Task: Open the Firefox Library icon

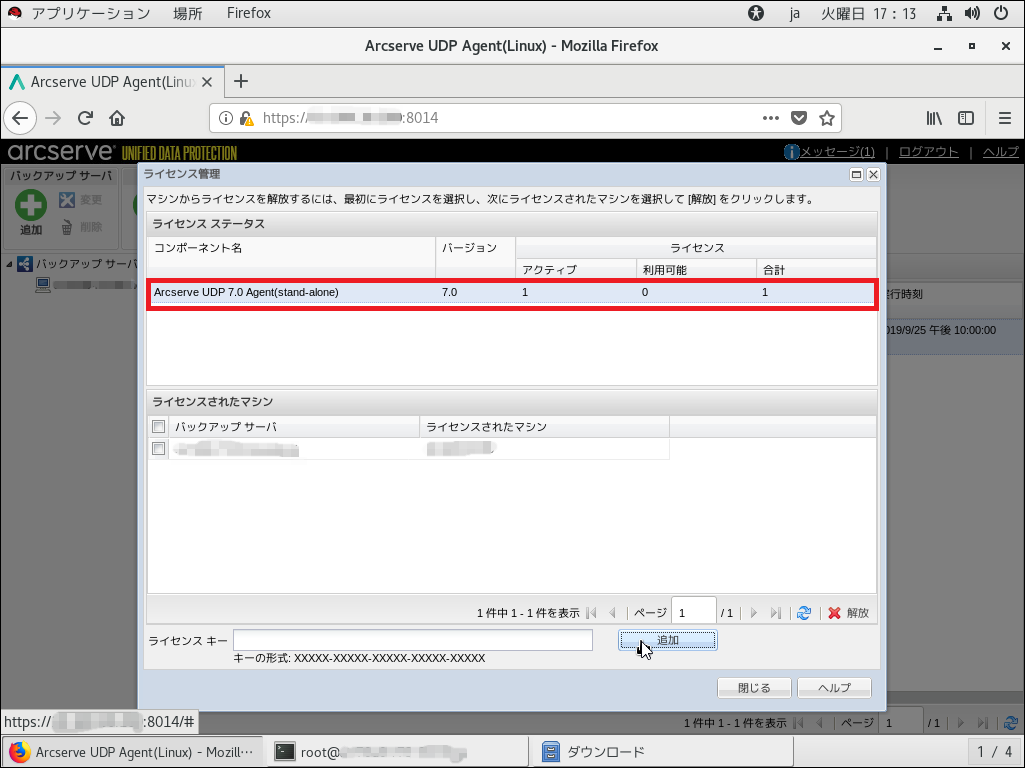Action: click(x=934, y=118)
